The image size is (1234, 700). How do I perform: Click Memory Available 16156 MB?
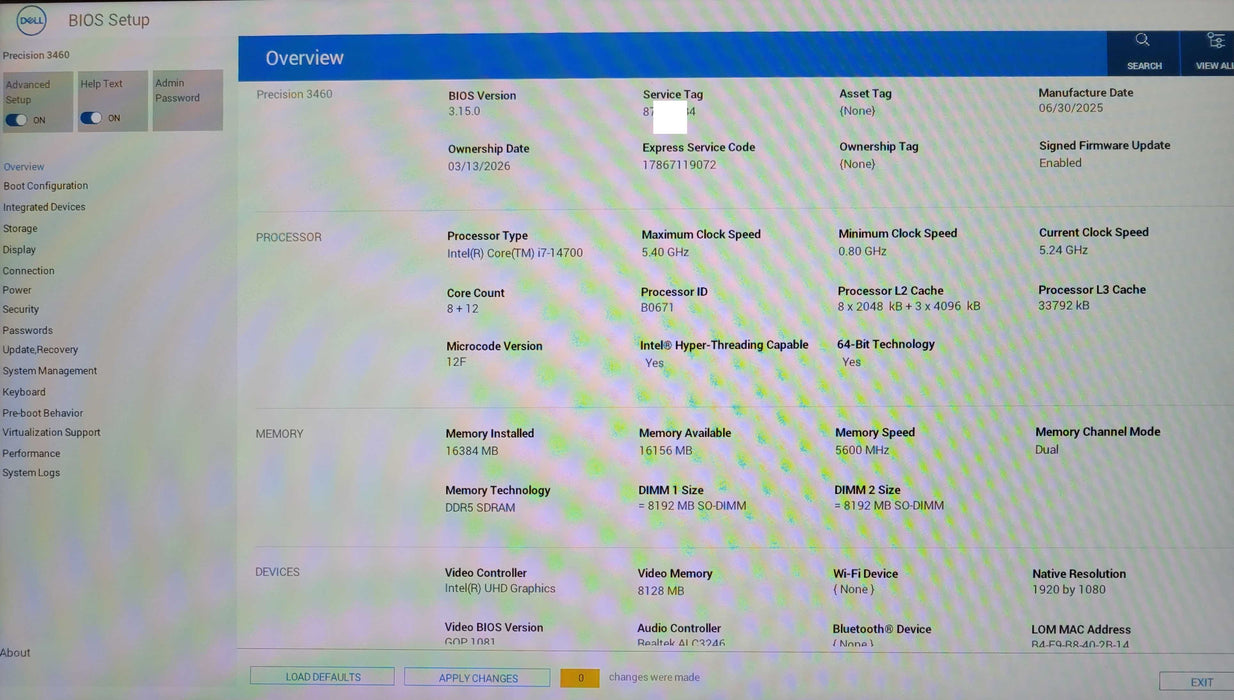665,451
